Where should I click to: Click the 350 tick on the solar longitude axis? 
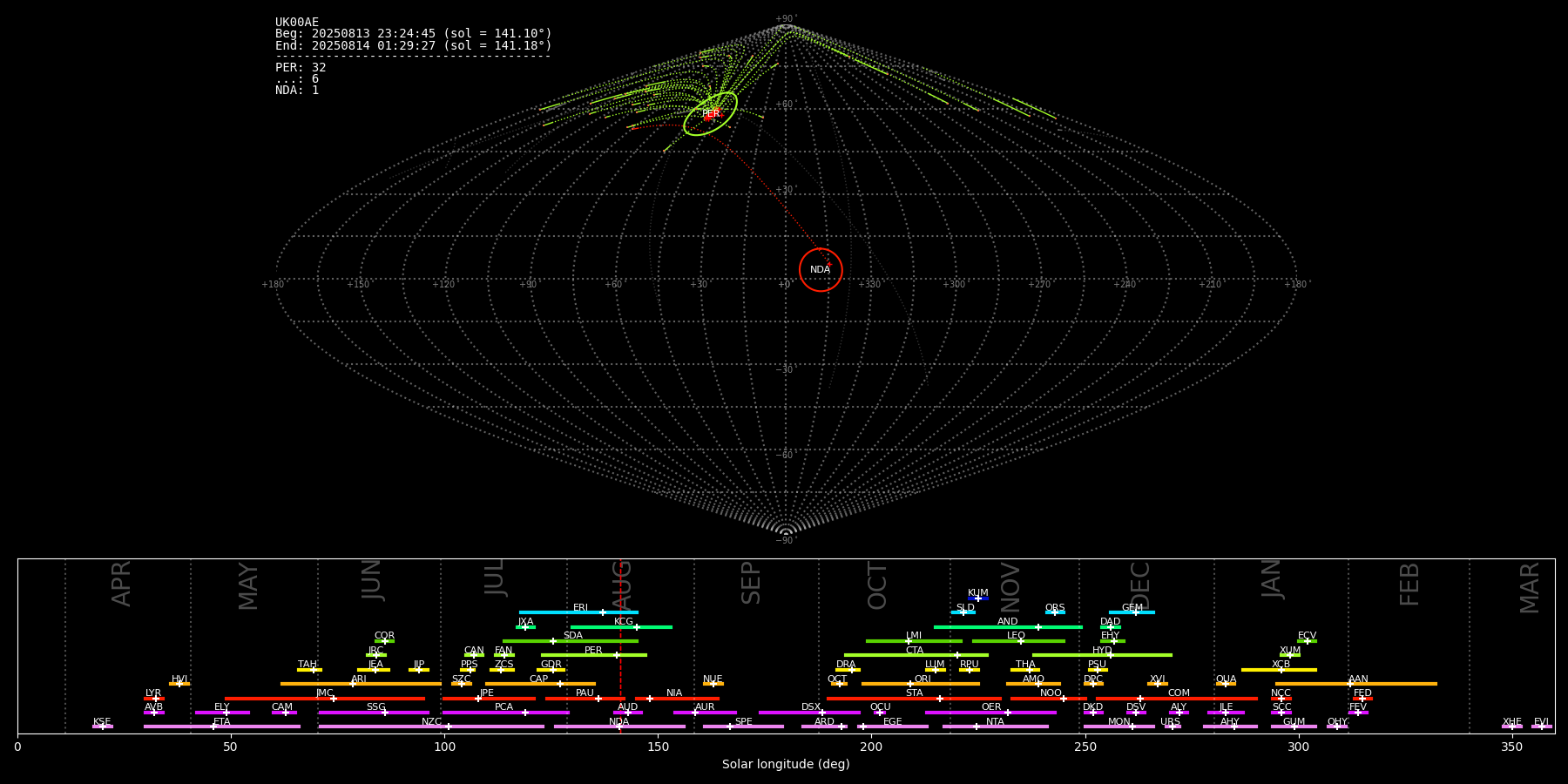(1511, 747)
